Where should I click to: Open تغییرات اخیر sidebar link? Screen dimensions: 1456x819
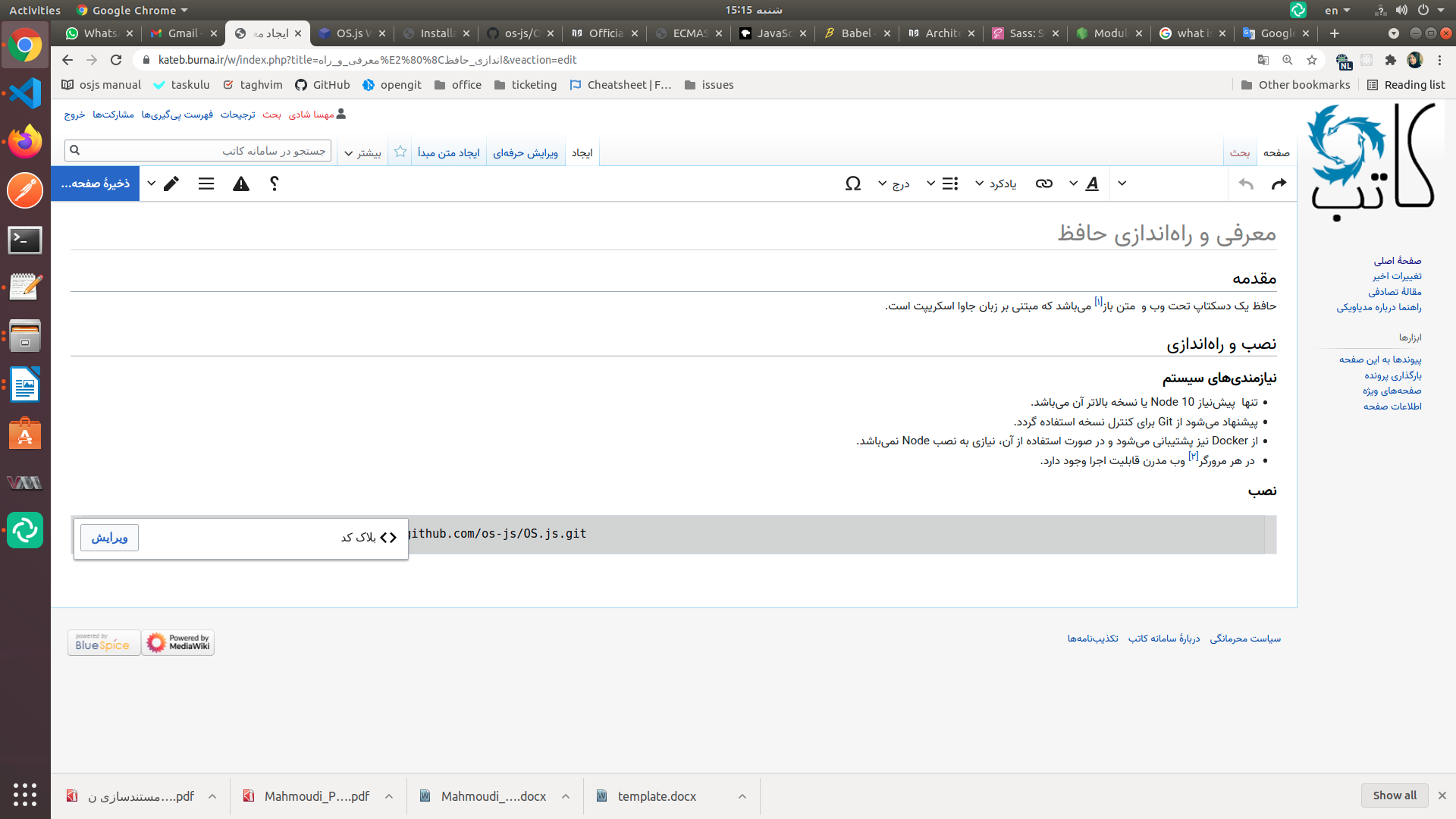point(1397,276)
